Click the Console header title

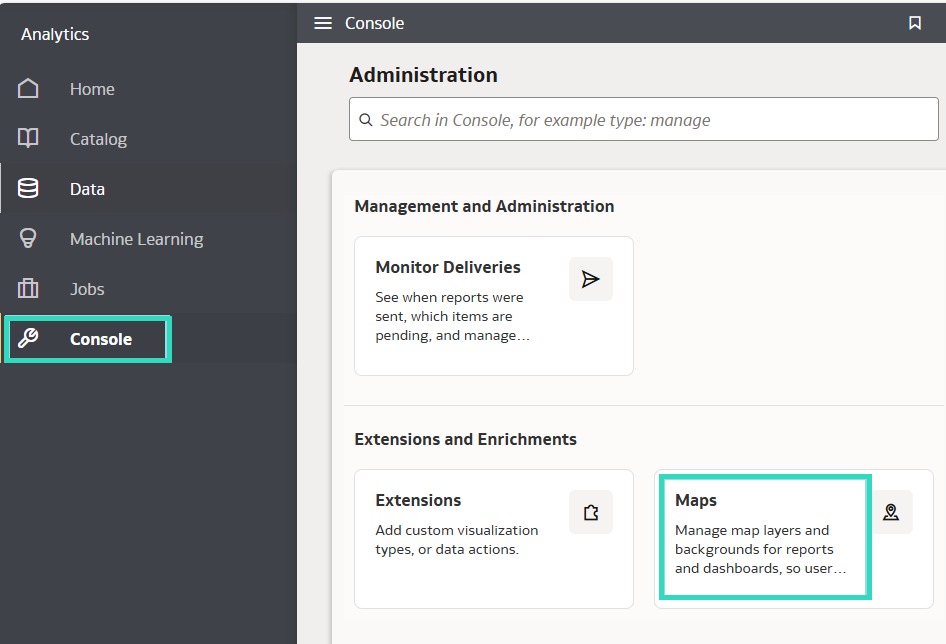[374, 23]
